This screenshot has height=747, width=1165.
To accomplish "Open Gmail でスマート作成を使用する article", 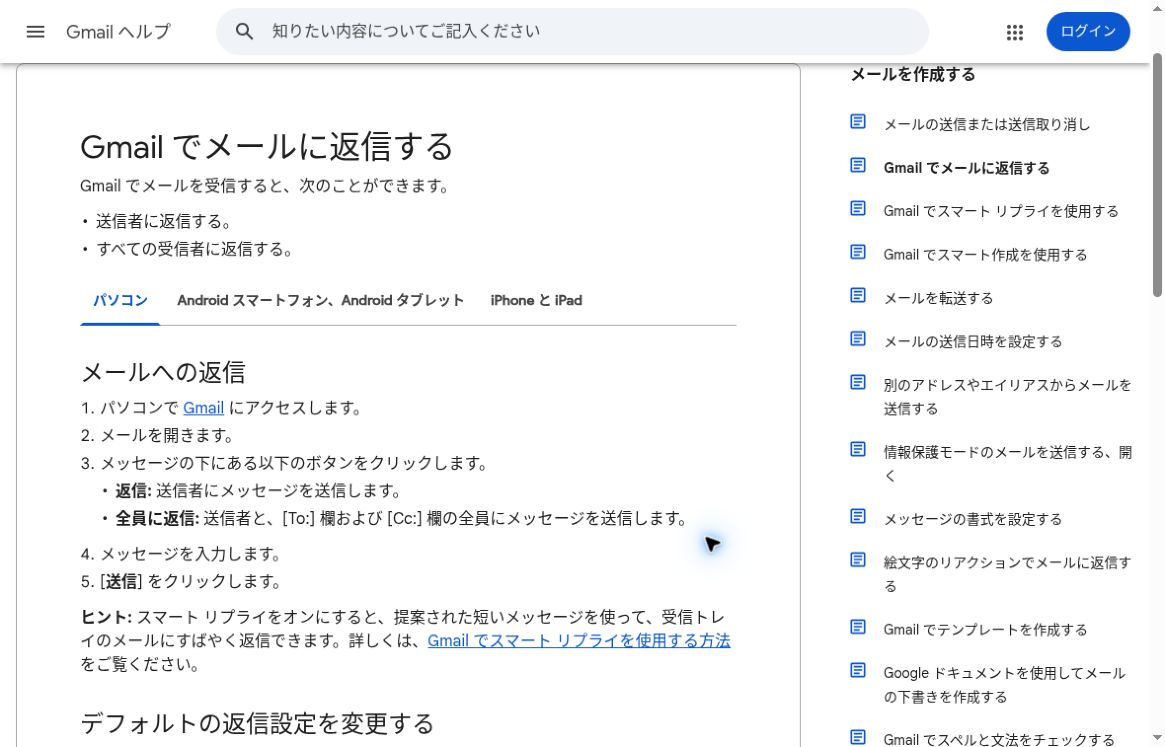I will pyautogui.click(x=985, y=255).
